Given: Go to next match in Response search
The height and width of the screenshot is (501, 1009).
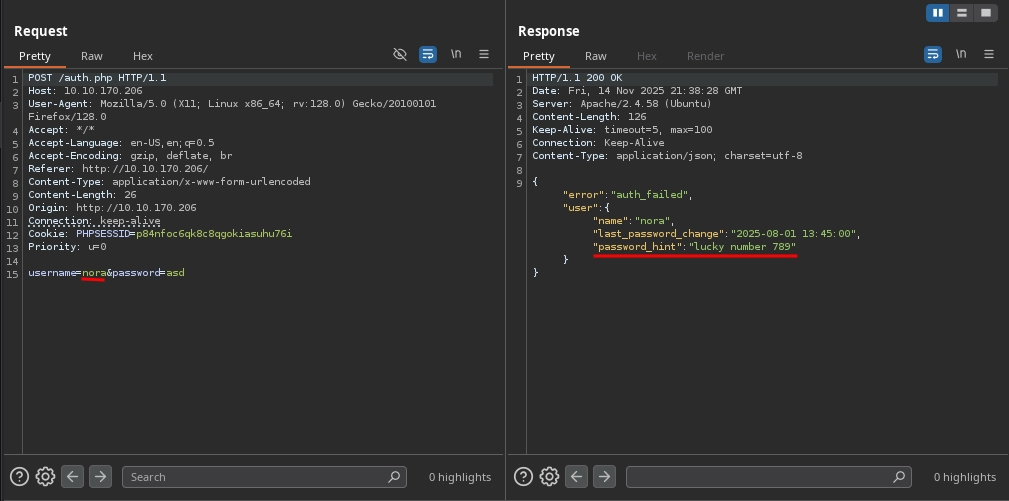Looking at the screenshot, I should [x=604, y=477].
